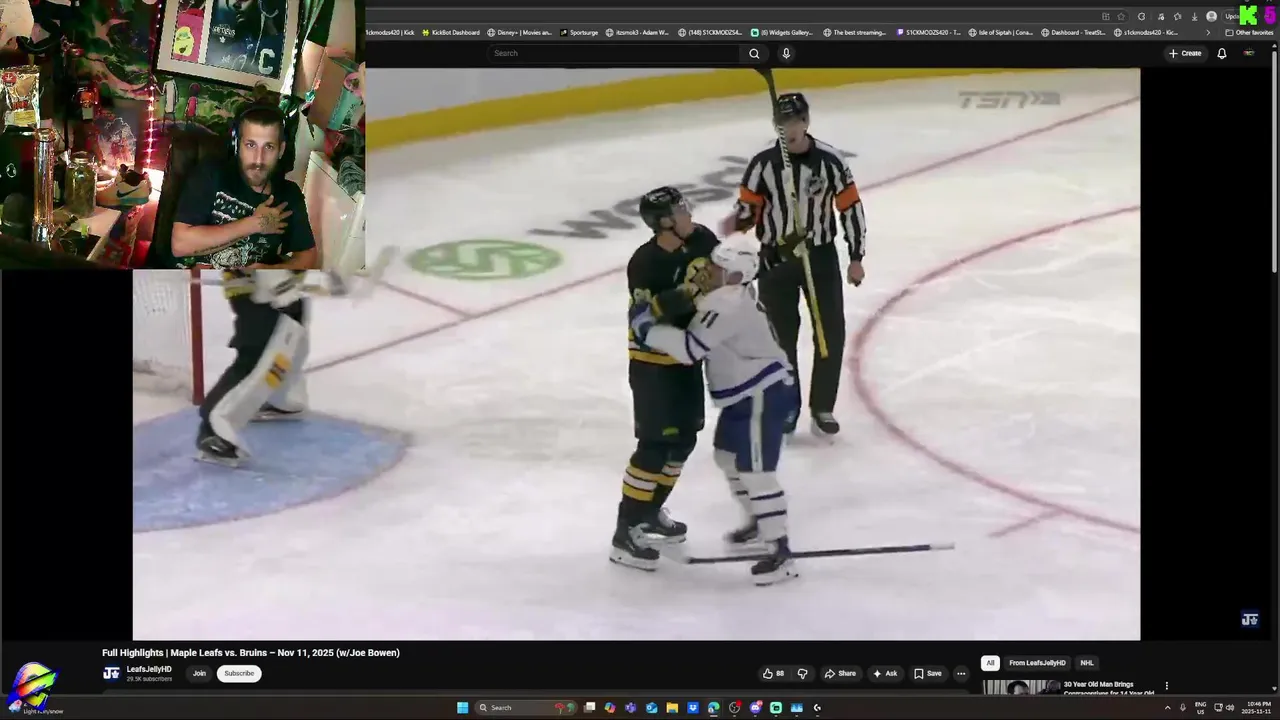
Task: Open YouTube notifications bell
Action: [1221, 53]
